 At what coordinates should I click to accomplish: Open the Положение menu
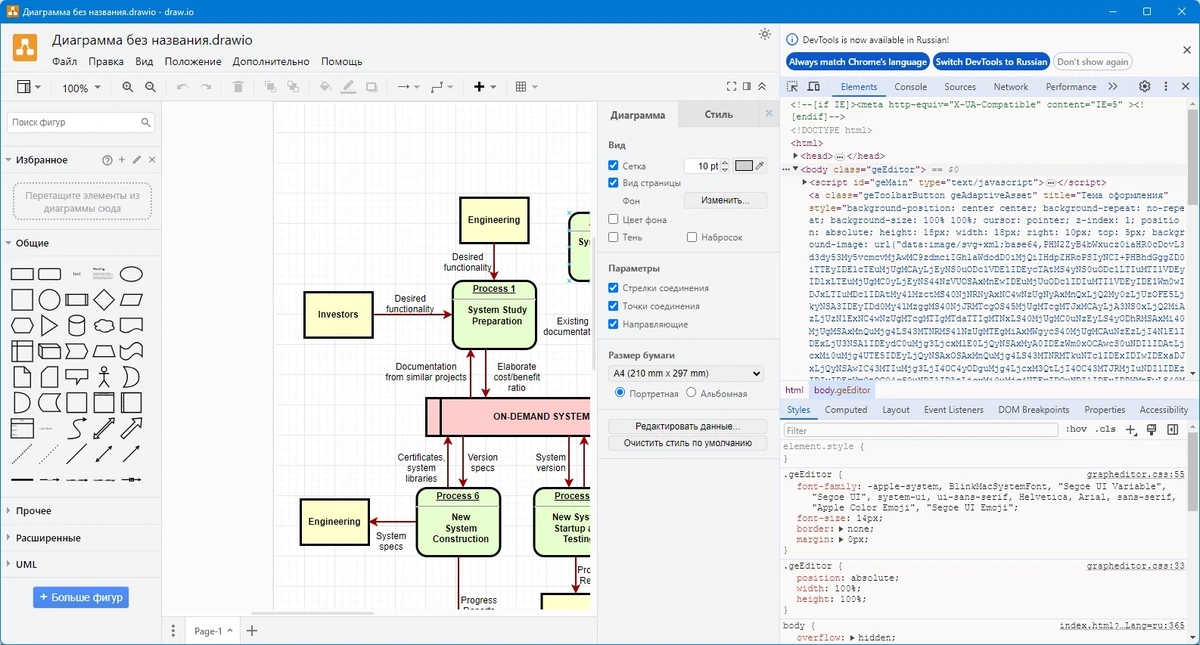[193, 62]
